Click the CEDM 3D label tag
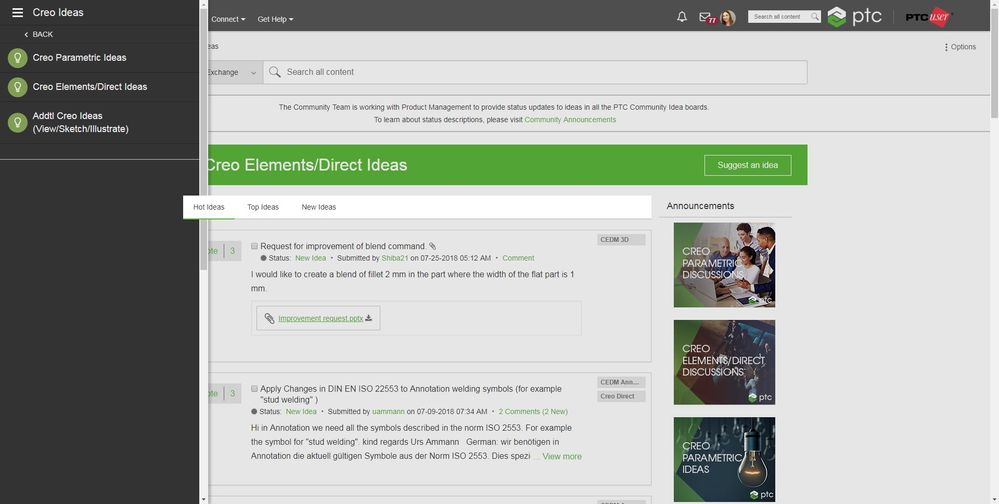This screenshot has width=999, height=504. [621, 240]
